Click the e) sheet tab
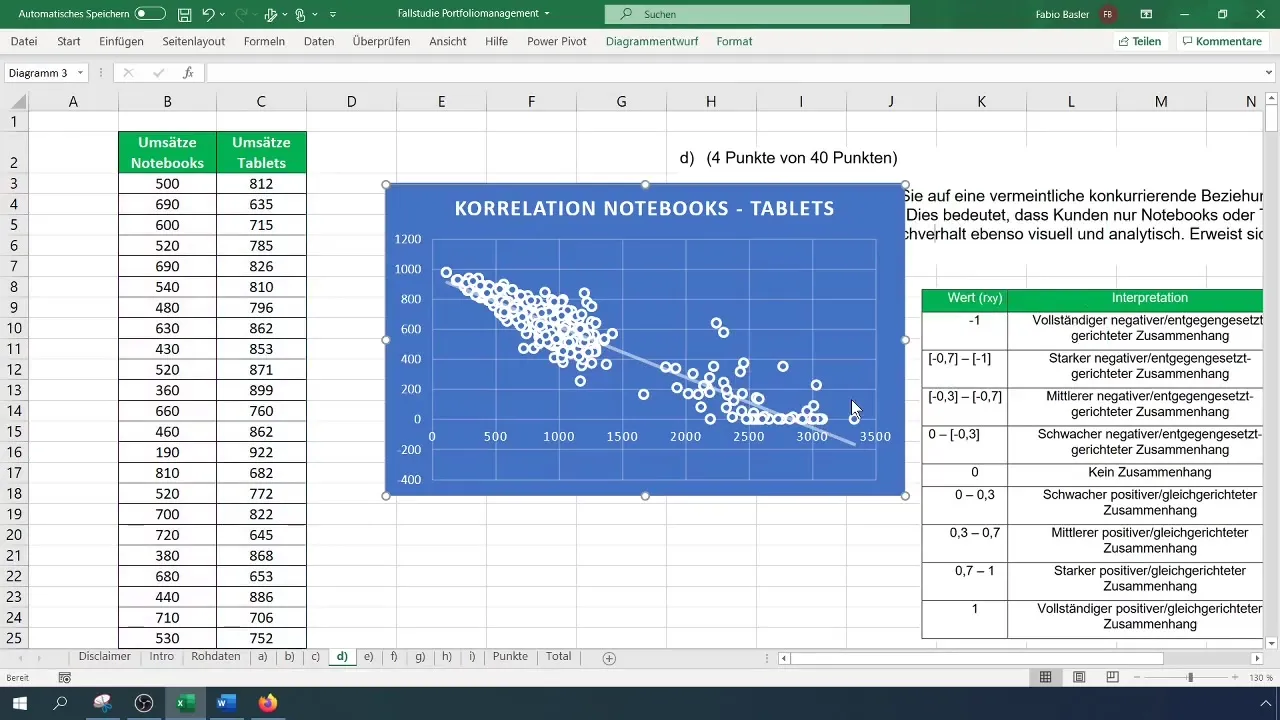 [x=368, y=657]
